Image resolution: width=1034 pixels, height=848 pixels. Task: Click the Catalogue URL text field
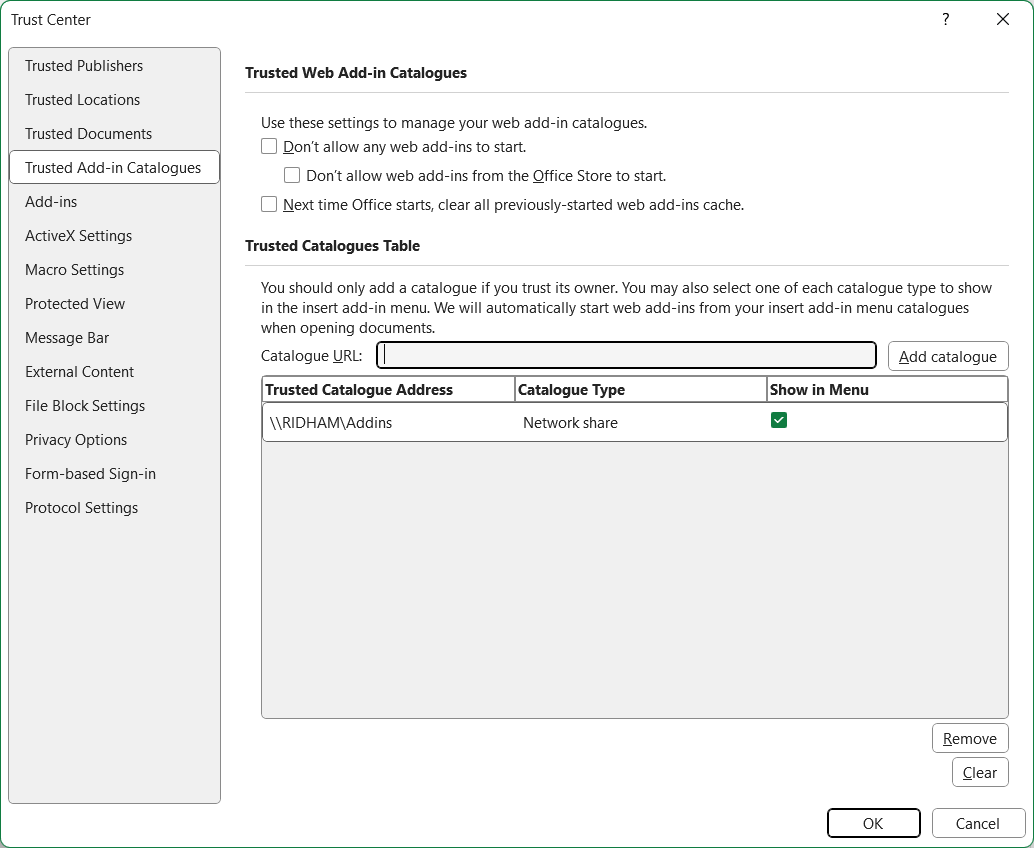[x=626, y=356]
